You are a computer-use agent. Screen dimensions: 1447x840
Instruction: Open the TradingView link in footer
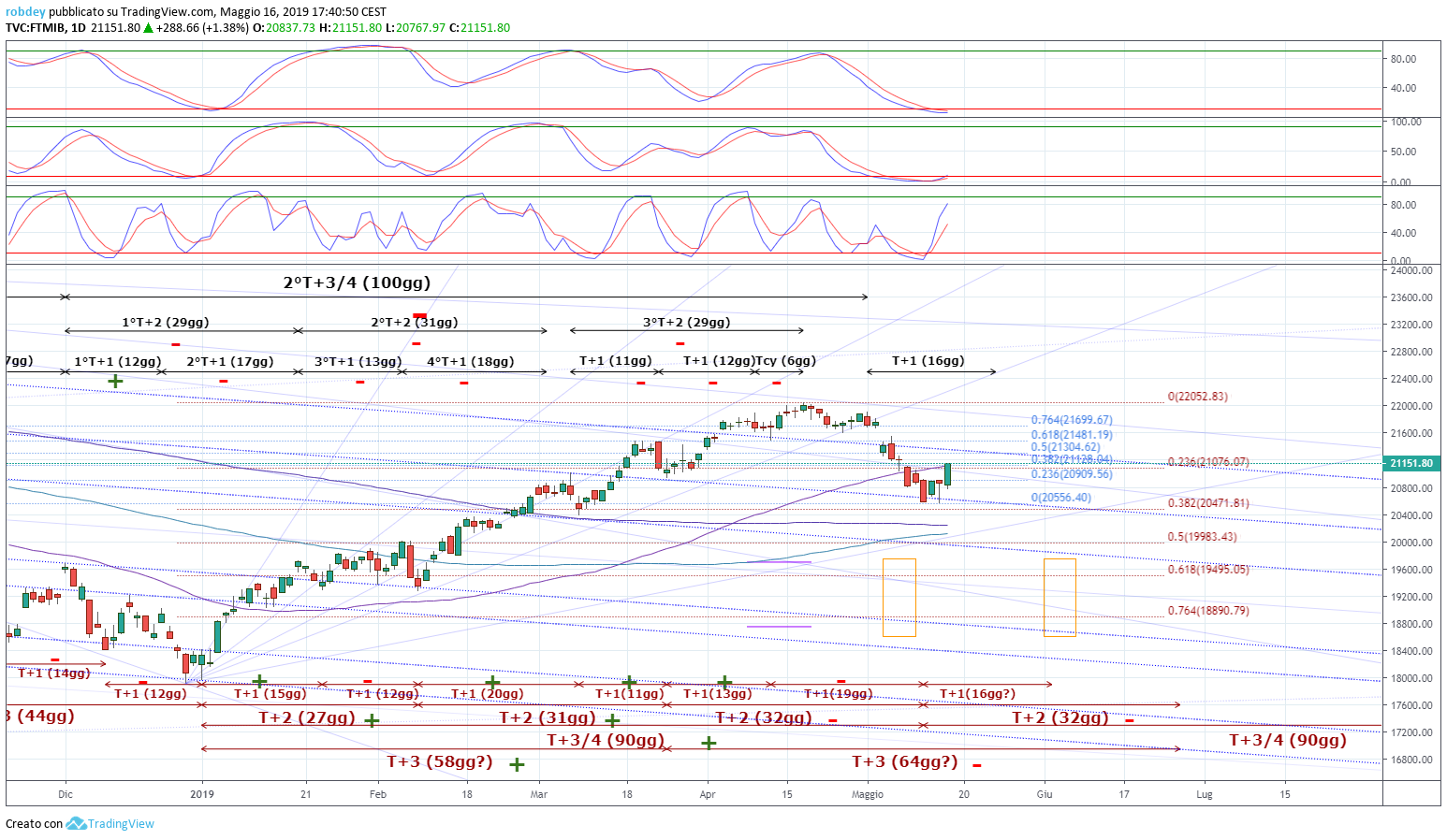(x=121, y=824)
